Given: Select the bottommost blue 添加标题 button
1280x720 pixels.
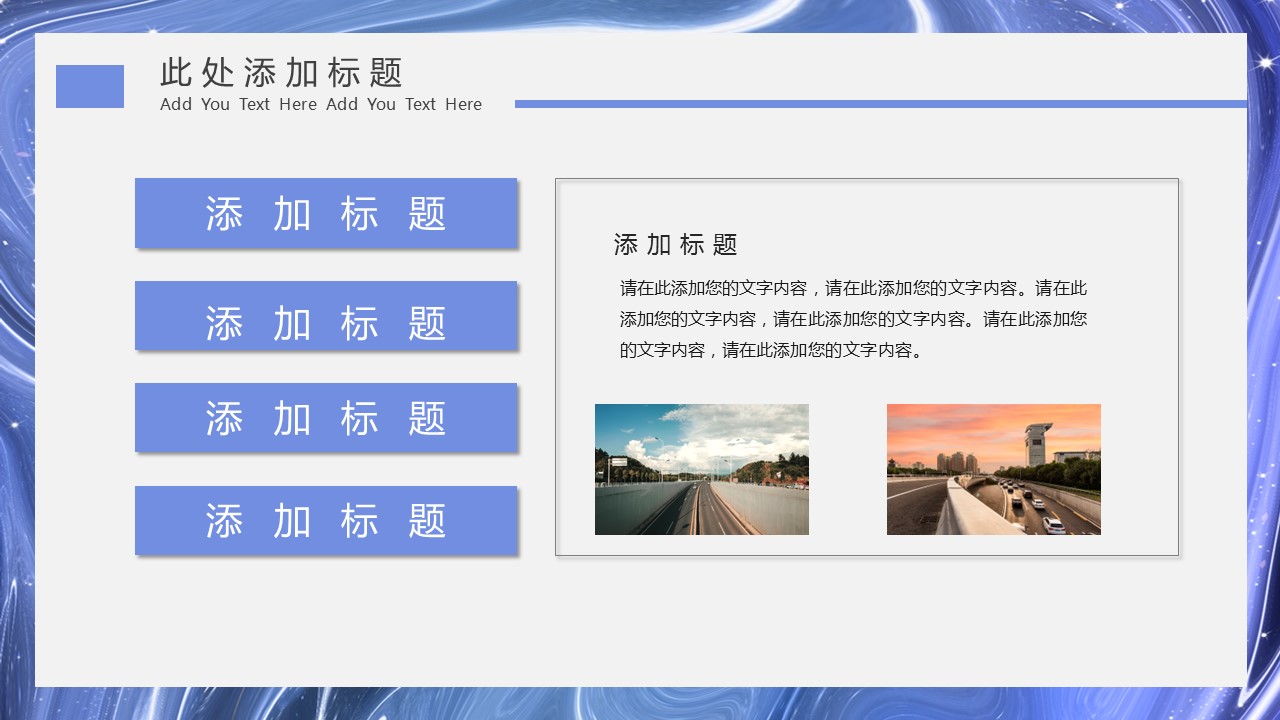Looking at the screenshot, I should (x=326, y=521).
